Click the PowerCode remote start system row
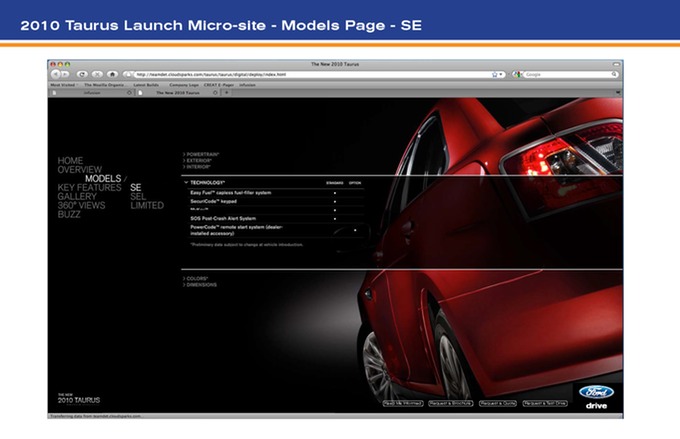This screenshot has height=439, width=680. click(x=276, y=230)
